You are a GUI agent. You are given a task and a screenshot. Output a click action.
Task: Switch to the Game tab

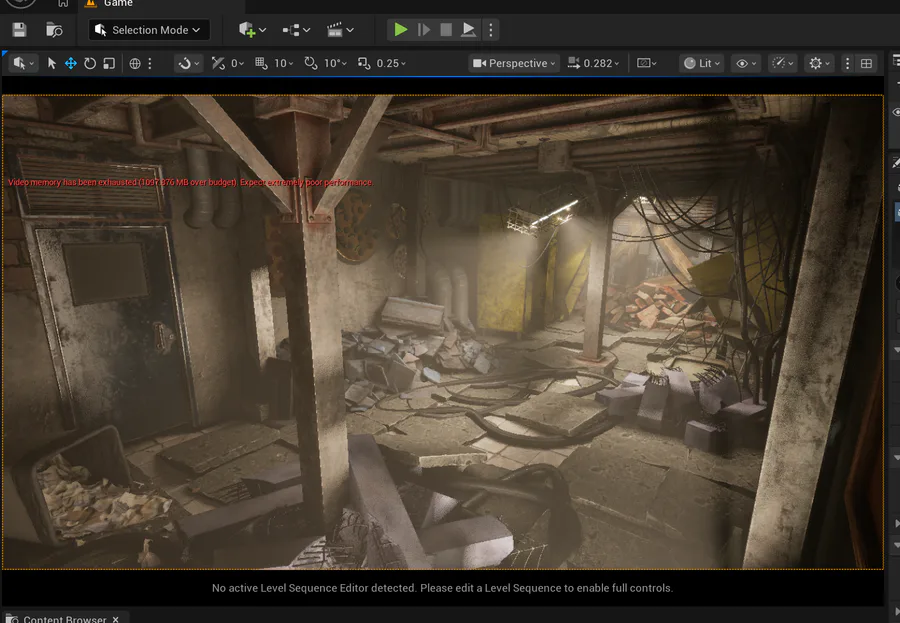pyautogui.click(x=118, y=3)
